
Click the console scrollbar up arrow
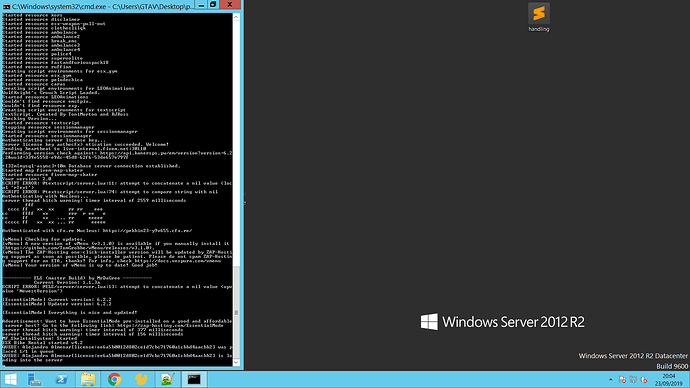236,17
